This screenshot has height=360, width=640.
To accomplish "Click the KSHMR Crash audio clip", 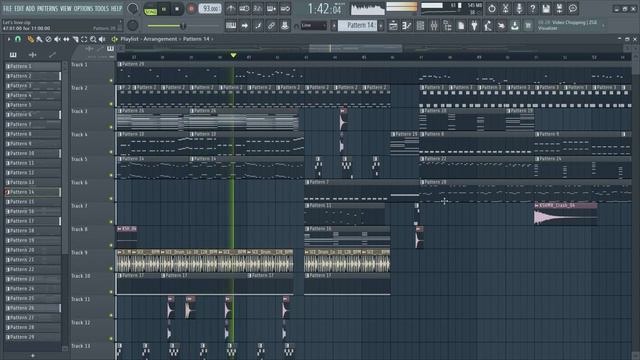I will click(x=565, y=214).
